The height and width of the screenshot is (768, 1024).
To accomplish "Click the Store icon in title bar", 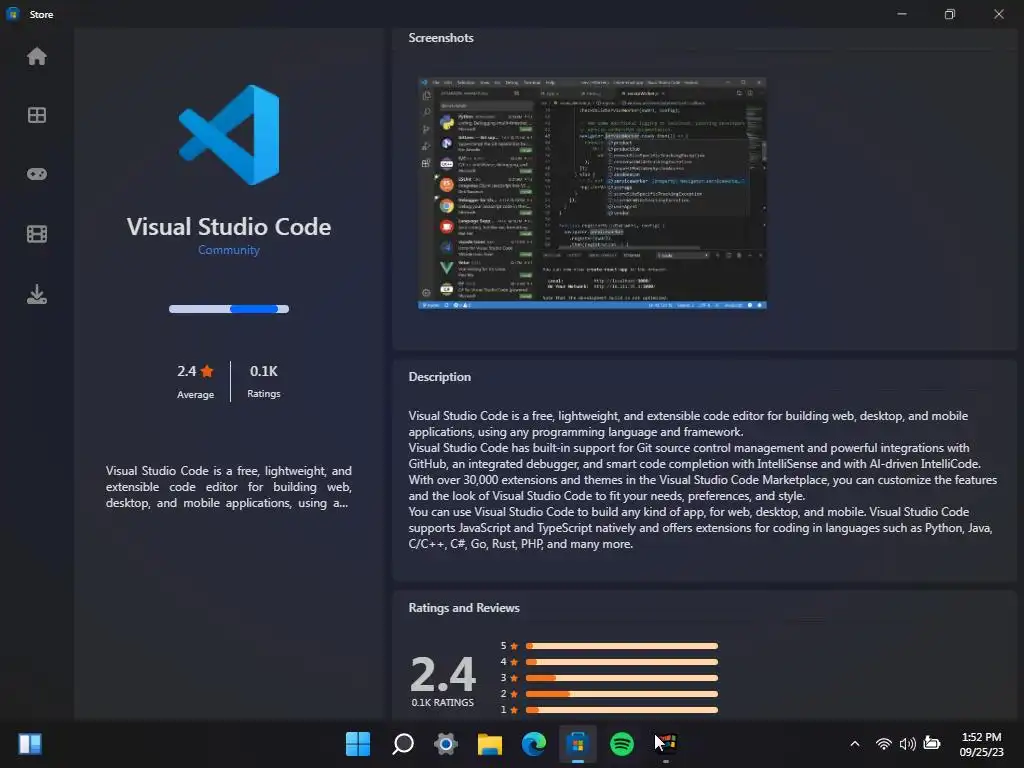I will pyautogui.click(x=13, y=14).
